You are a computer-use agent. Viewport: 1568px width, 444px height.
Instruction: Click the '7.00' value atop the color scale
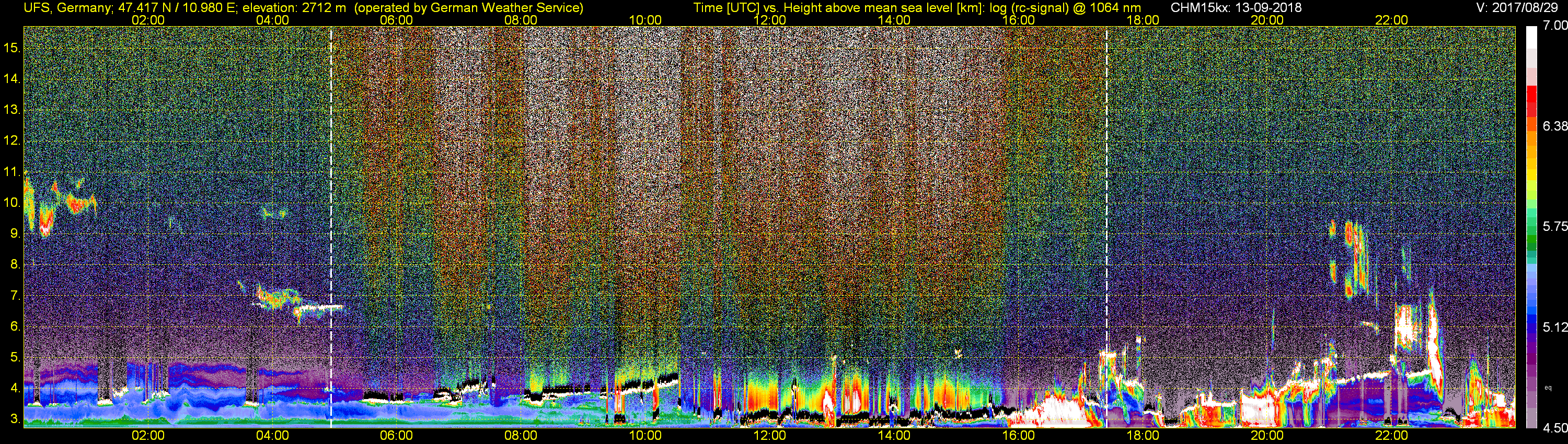1554,26
